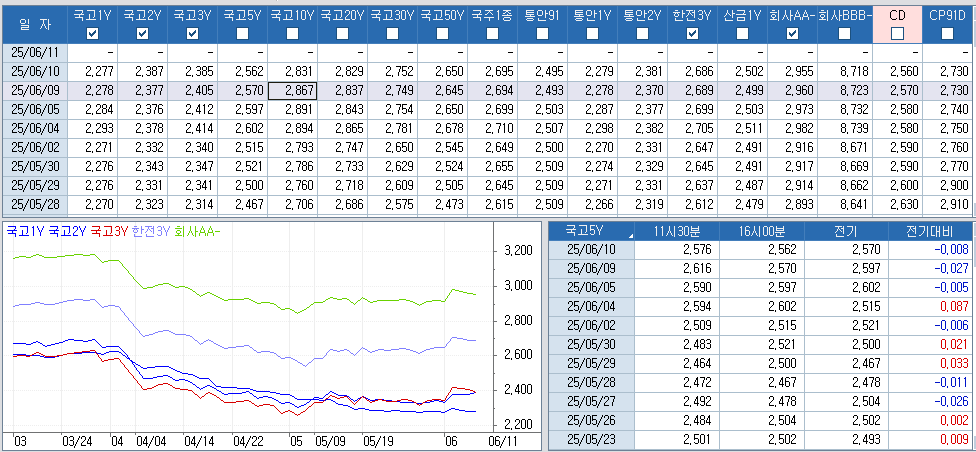Click the 전기대비 column header

coord(929,232)
